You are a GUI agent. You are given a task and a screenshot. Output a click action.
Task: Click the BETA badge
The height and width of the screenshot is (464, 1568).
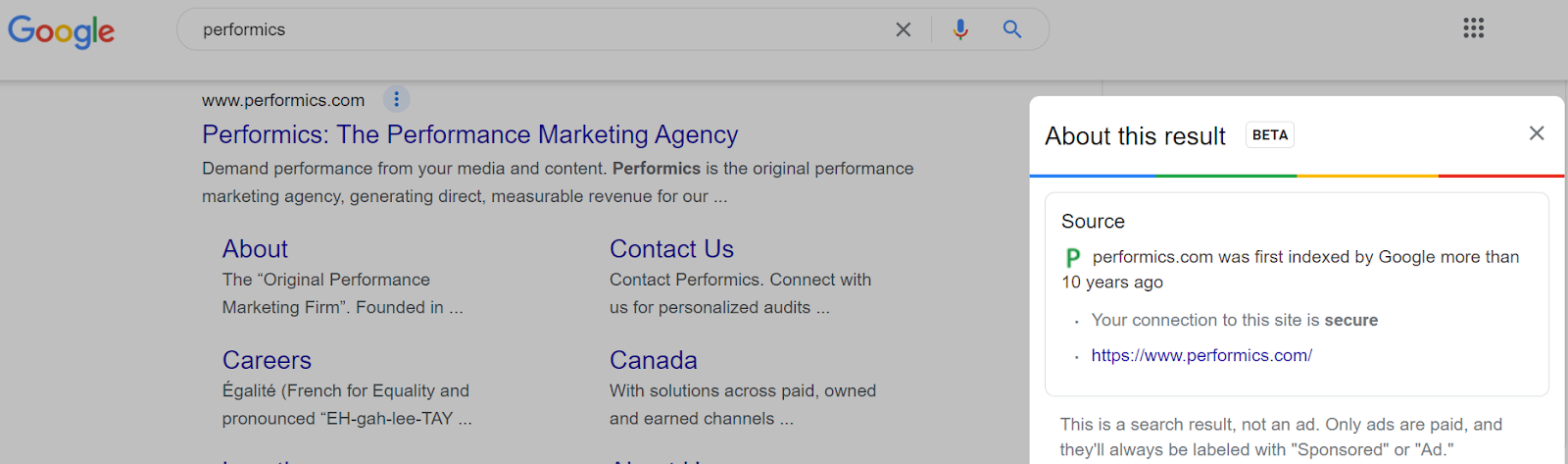(1270, 135)
